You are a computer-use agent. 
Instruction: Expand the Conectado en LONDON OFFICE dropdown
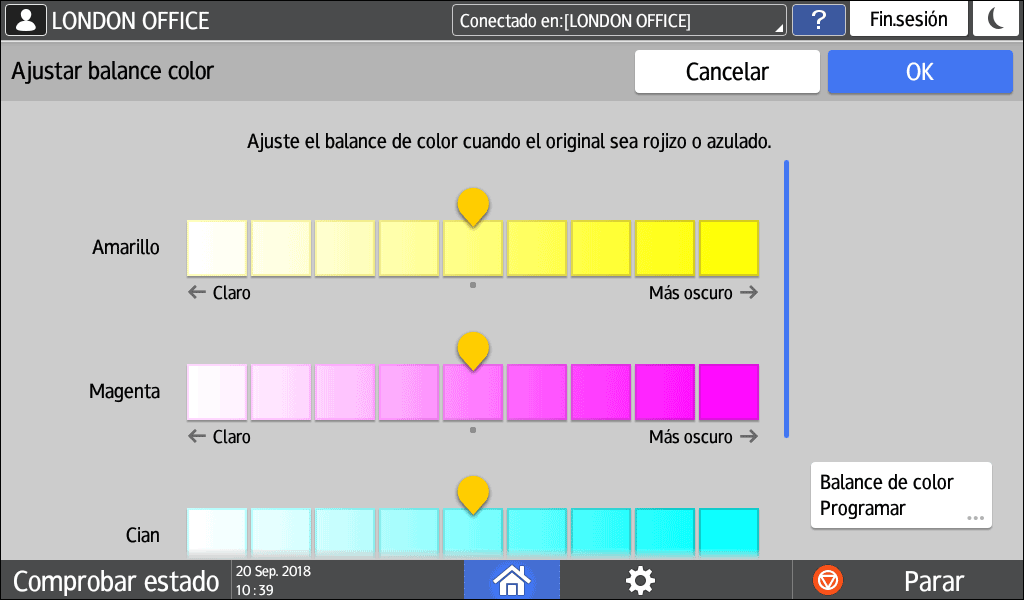tap(618, 20)
